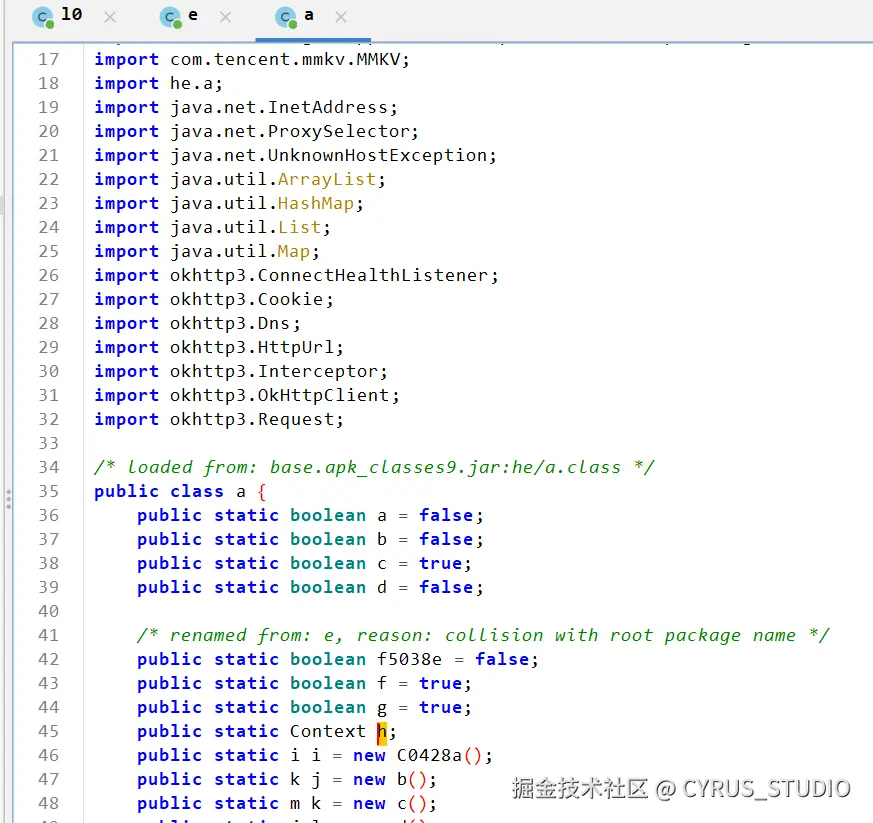
Task: Click boolean field f on line 43
Action: click(x=382, y=683)
